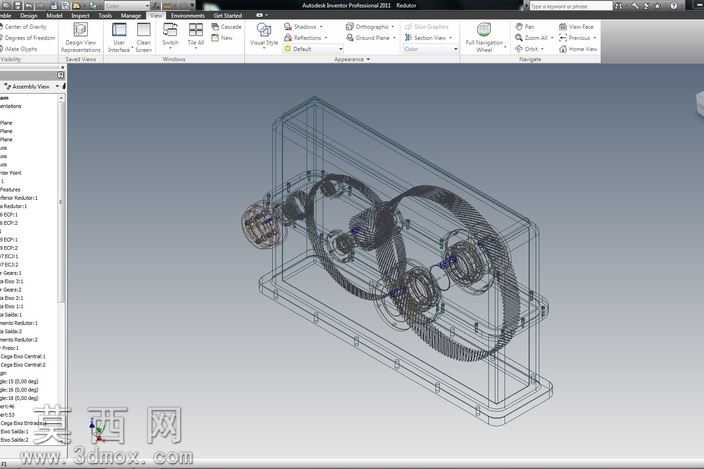Expand the Section View dropdown arrow
This screenshot has width=704, height=469.
click(450, 38)
